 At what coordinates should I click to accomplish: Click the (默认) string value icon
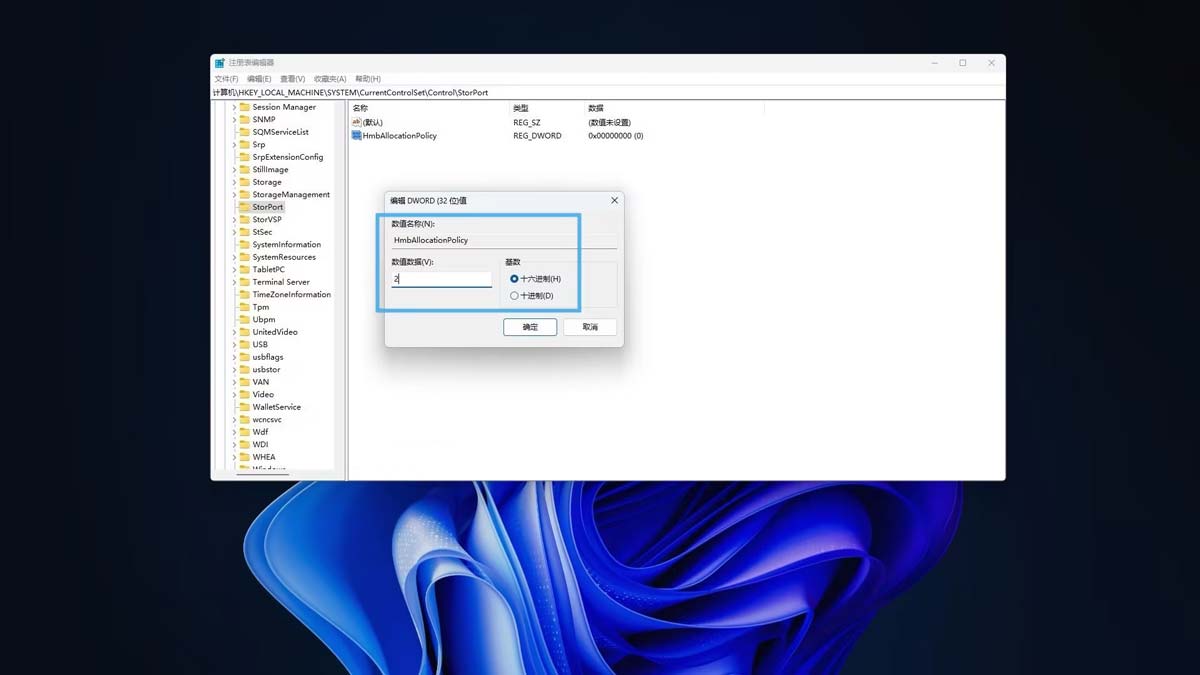click(x=356, y=122)
